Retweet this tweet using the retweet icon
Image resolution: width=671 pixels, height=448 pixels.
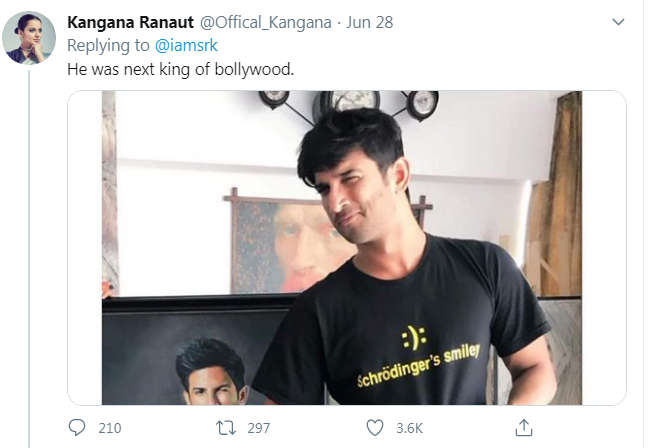tap(226, 428)
